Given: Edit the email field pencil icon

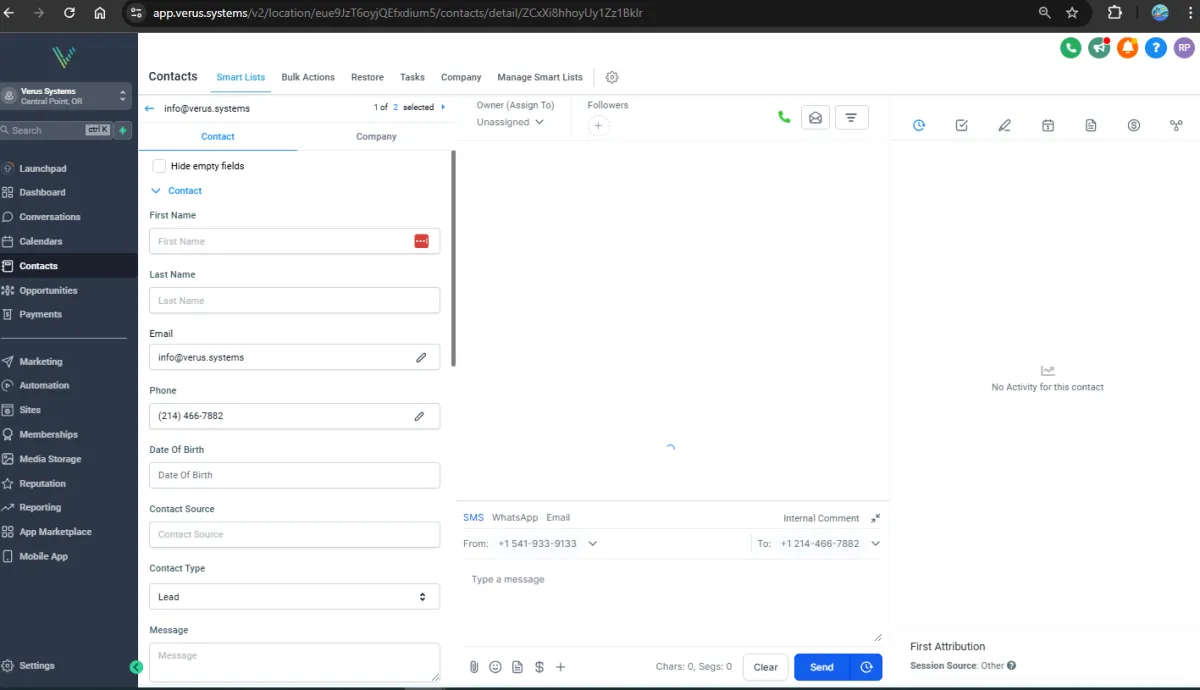Looking at the screenshot, I should click(x=421, y=357).
